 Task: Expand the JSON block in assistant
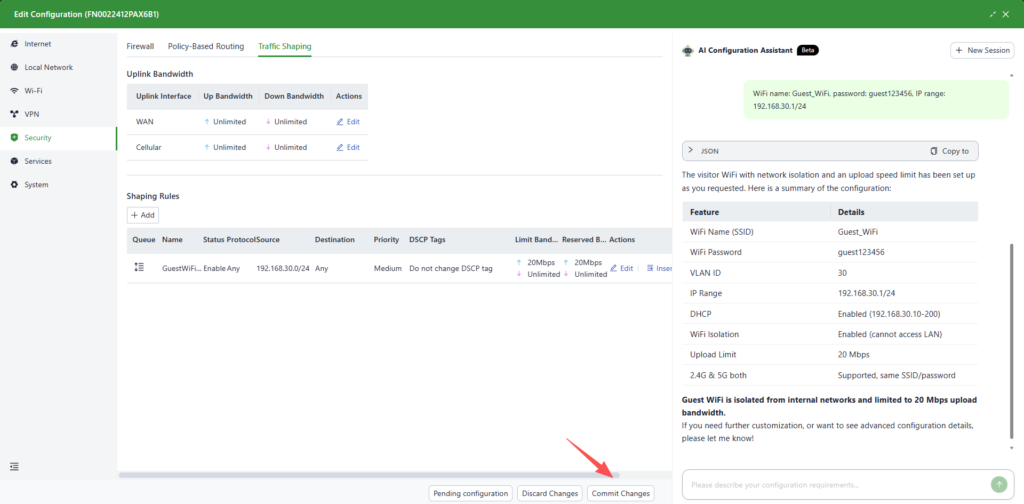coord(690,151)
